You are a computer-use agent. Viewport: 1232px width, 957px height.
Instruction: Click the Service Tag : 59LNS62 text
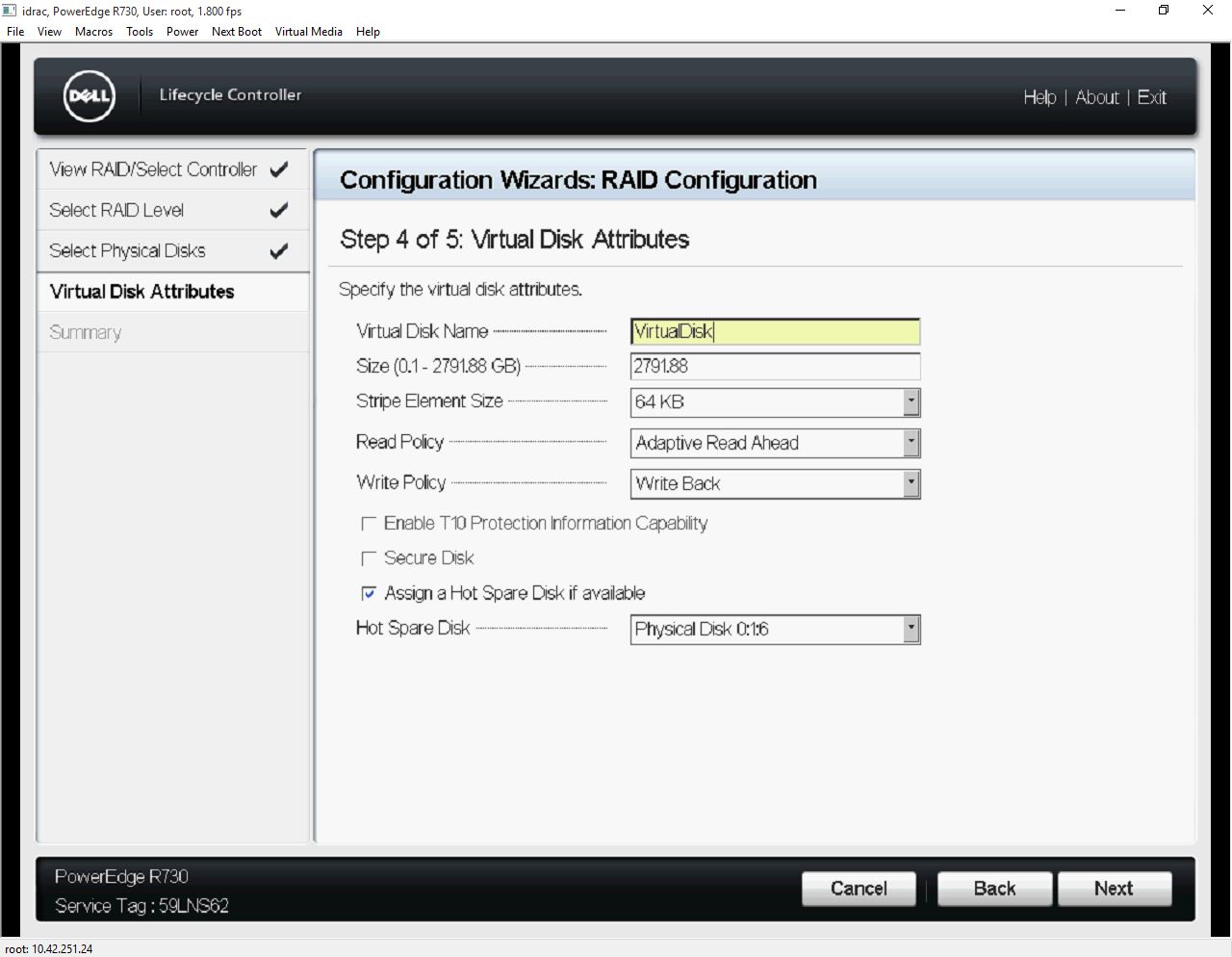141,906
